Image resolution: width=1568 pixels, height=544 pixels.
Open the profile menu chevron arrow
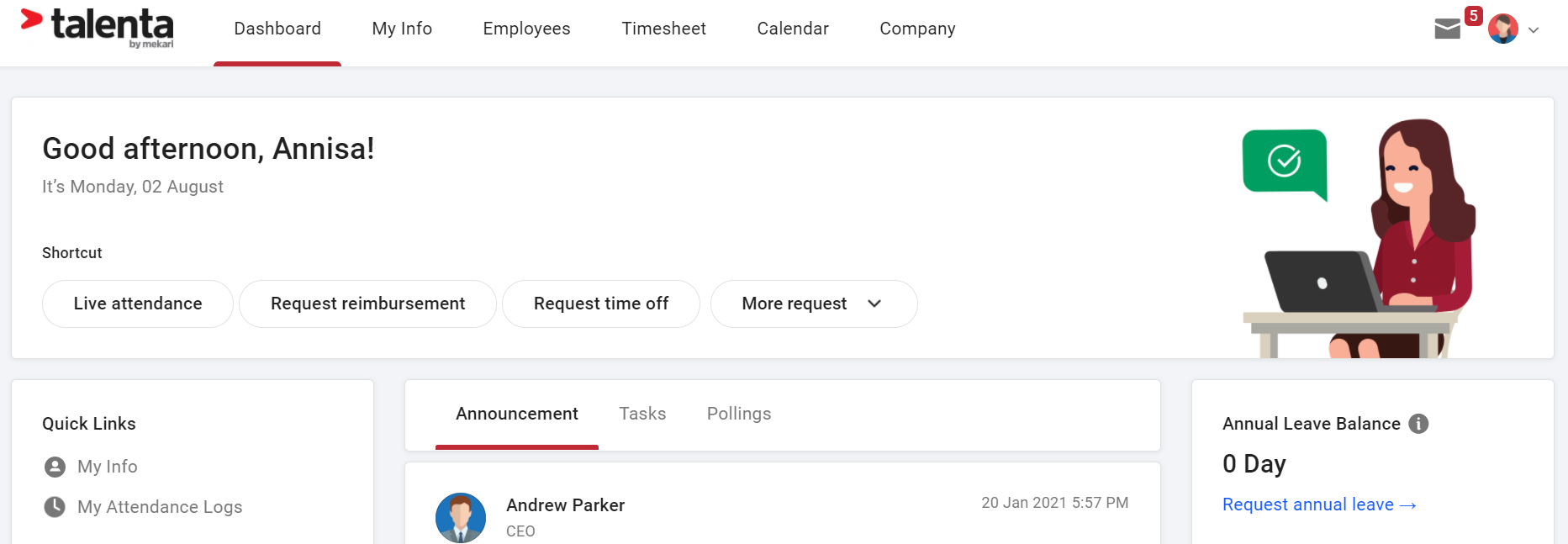[x=1534, y=30]
